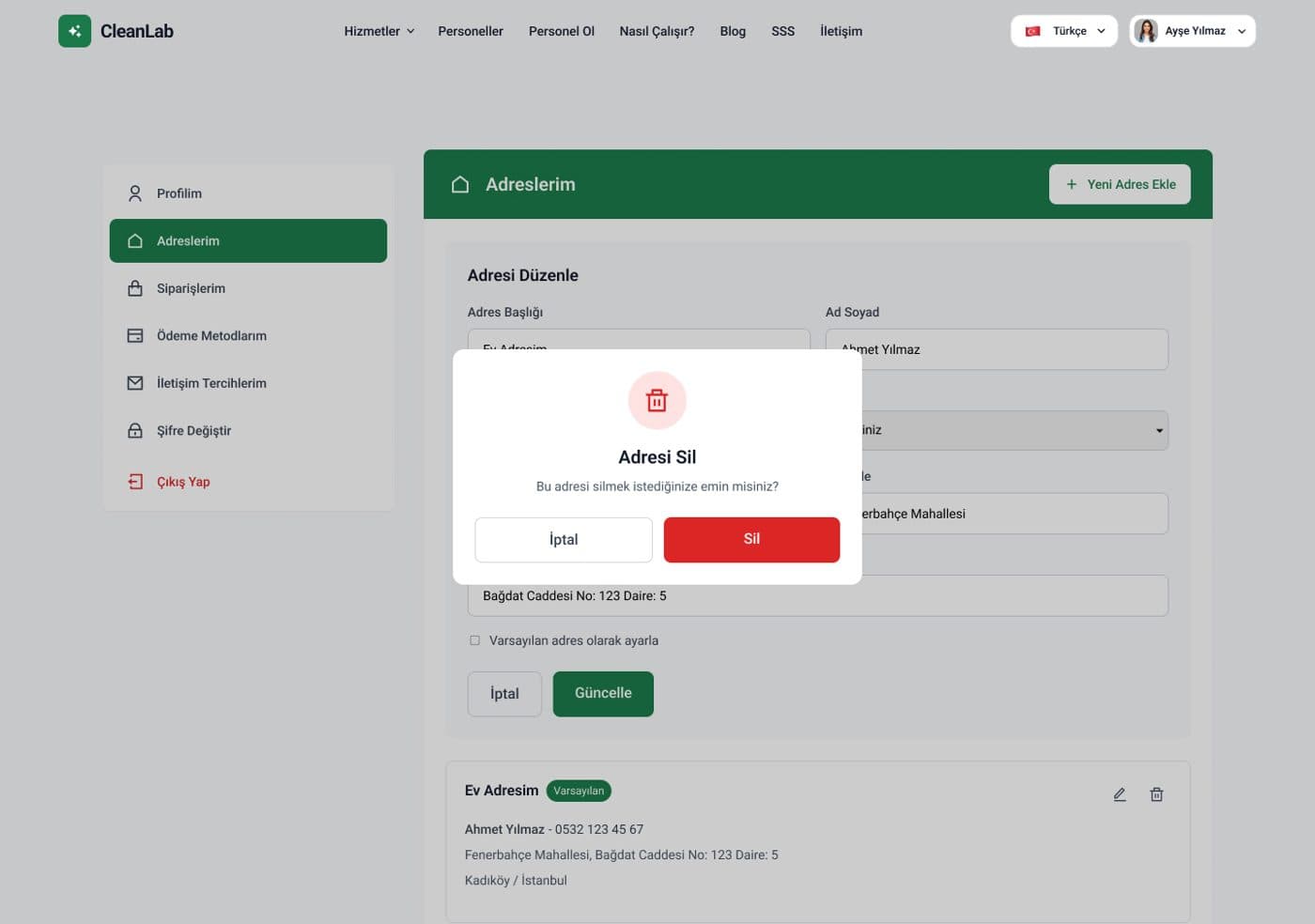Screen dimensions: 1315x924
Task: Click the Ödeme Metodlarım card icon
Action: (x=135, y=335)
